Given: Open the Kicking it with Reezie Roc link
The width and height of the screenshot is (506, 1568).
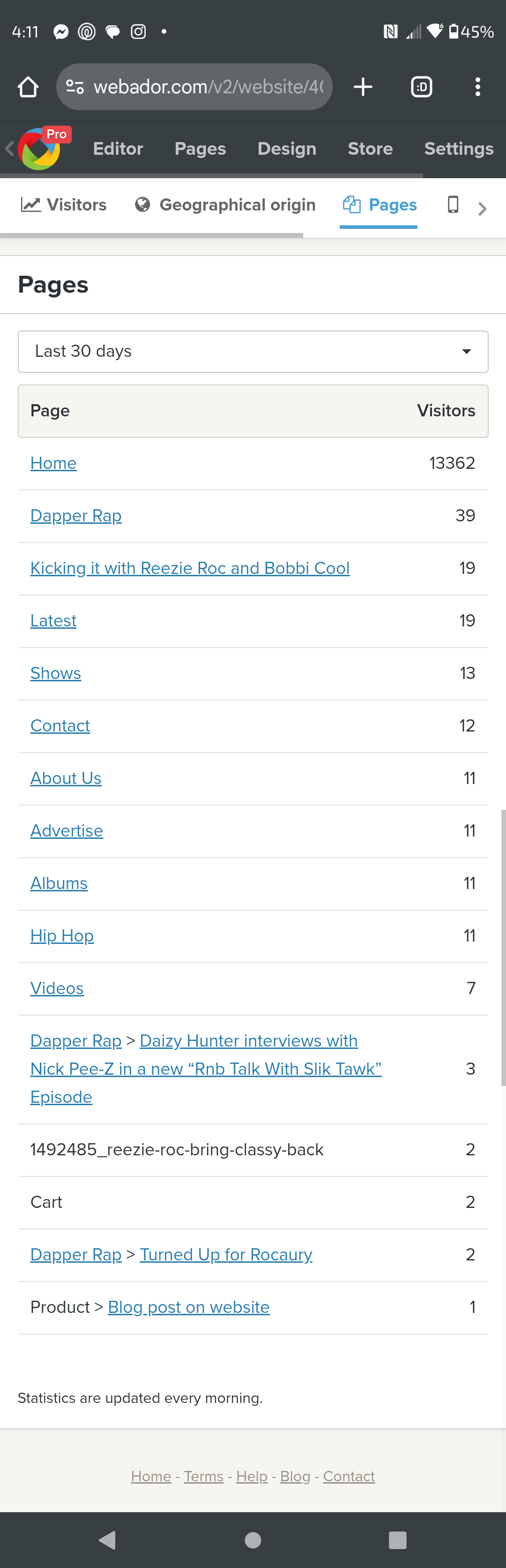Looking at the screenshot, I should point(190,568).
